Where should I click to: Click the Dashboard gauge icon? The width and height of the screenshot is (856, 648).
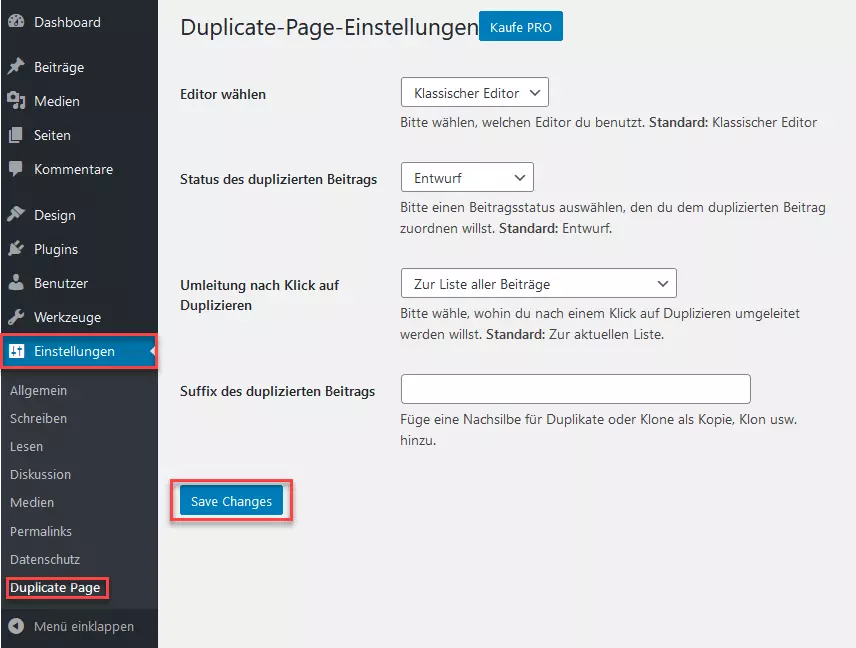pos(16,21)
